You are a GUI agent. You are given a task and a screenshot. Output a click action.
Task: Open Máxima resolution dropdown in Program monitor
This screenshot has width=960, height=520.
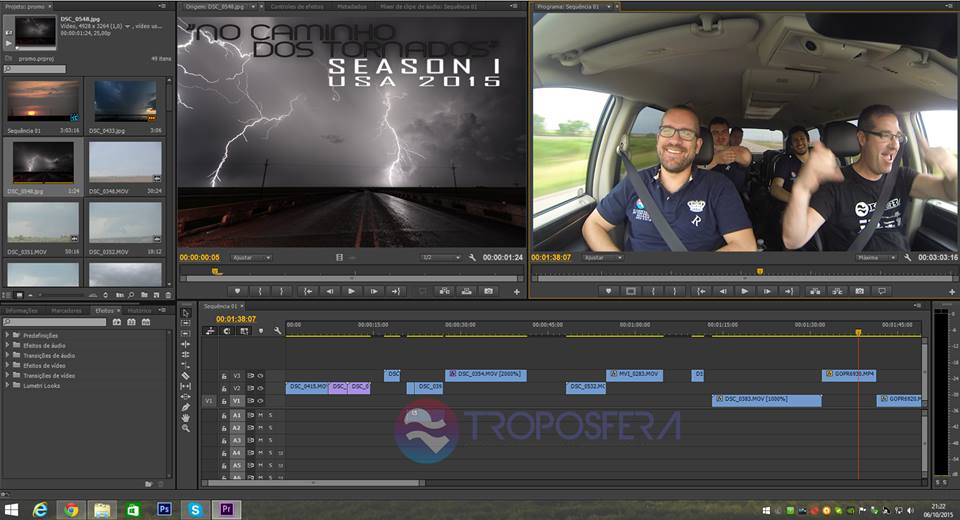click(x=876, y=258)
